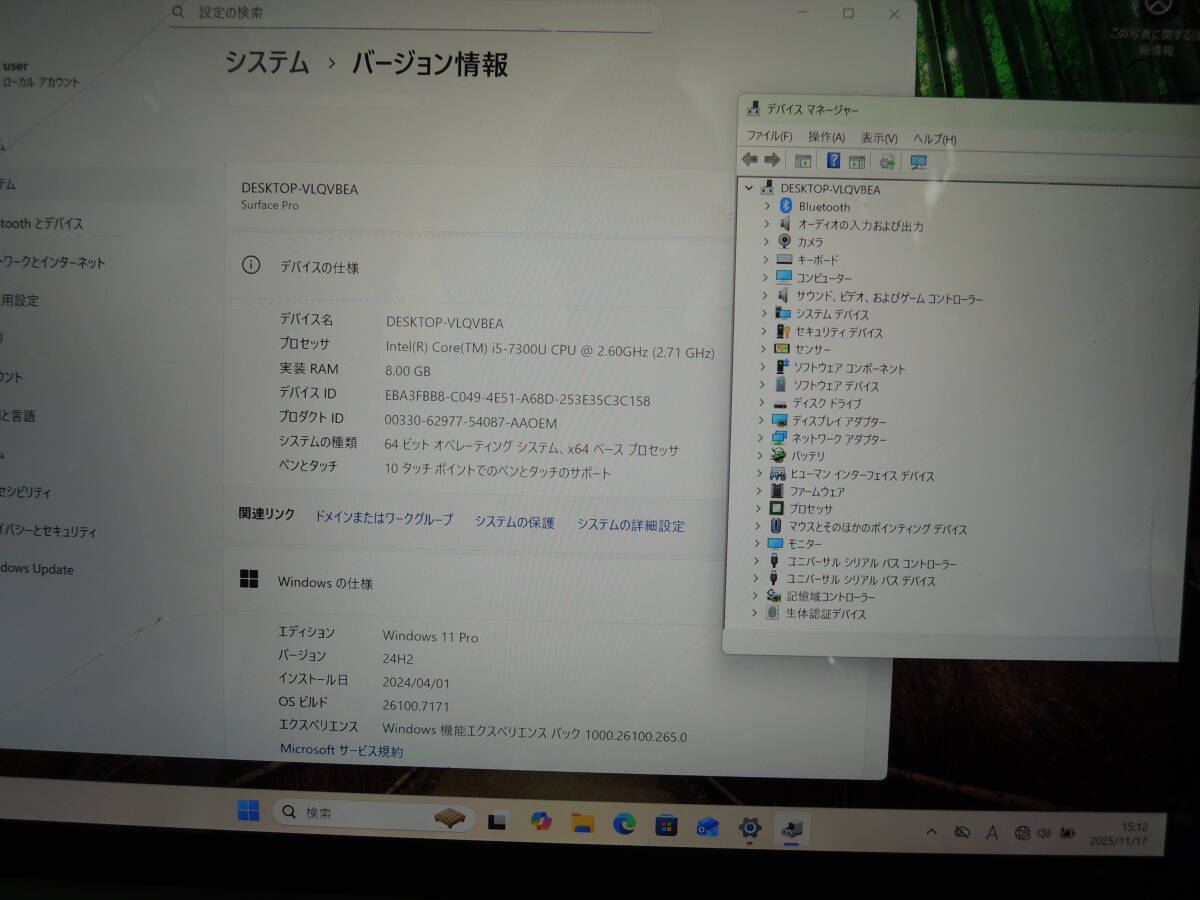Expand the カメラ category chevron

point(767,241)
